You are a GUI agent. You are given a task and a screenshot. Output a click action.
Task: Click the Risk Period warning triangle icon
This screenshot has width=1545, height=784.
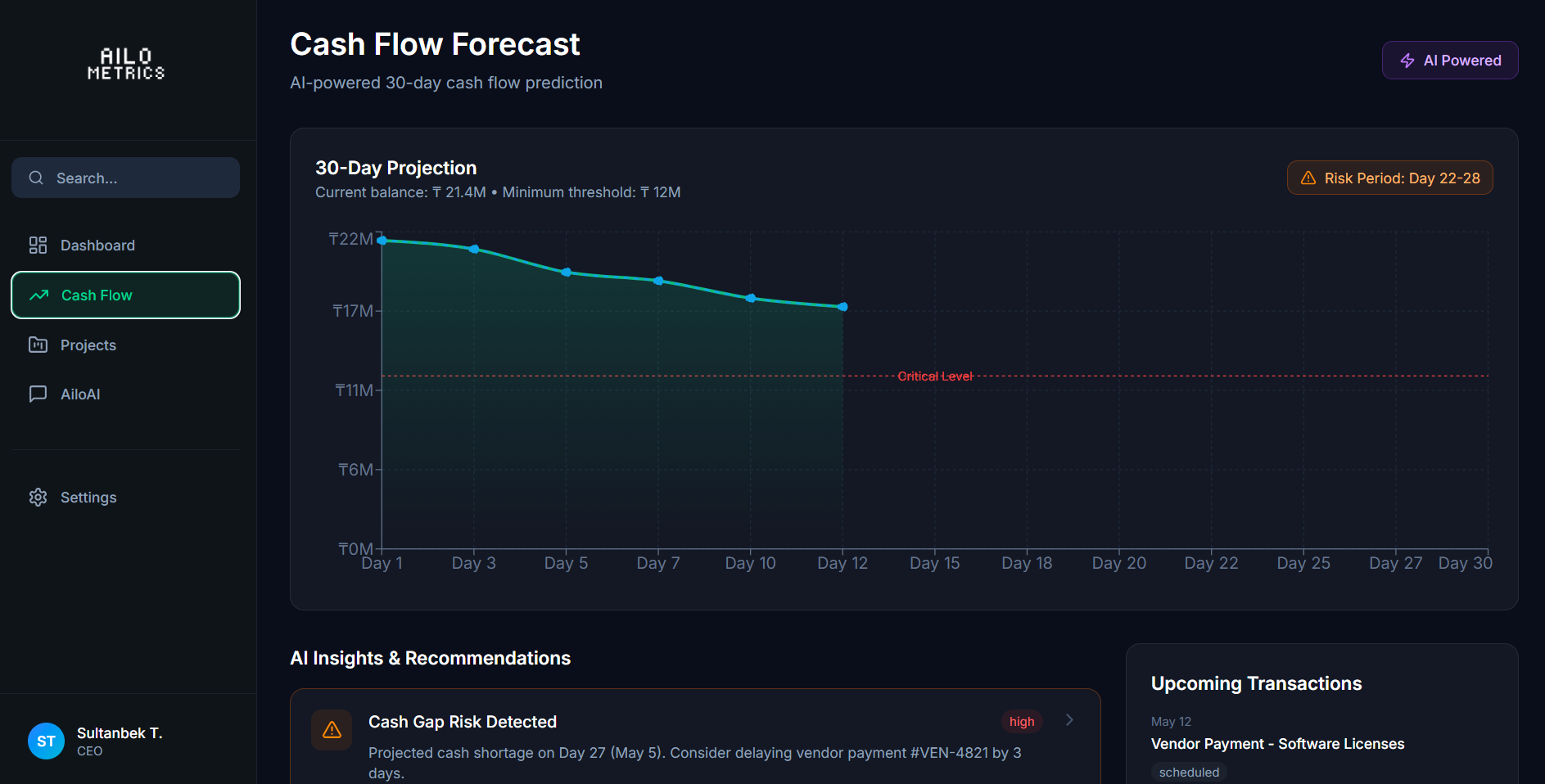pyautogui.click(x=1308, y=178)
